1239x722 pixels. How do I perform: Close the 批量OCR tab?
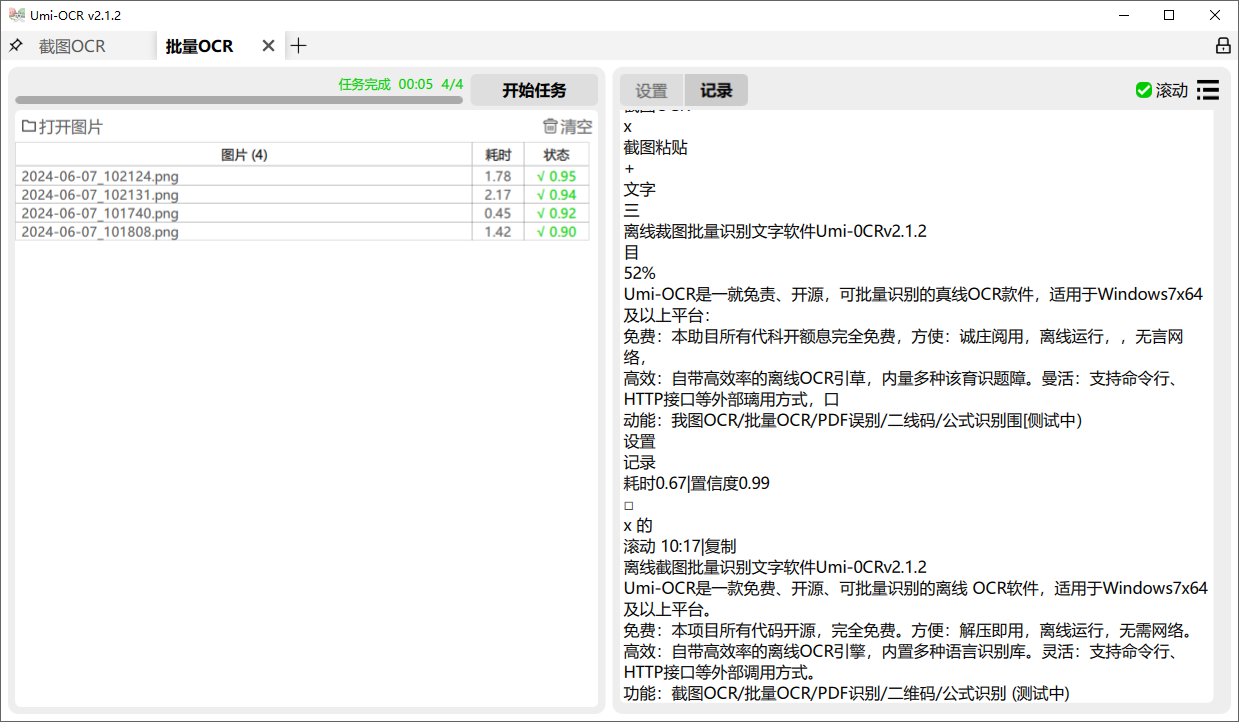pyautogui.click(x=268, y=46)
